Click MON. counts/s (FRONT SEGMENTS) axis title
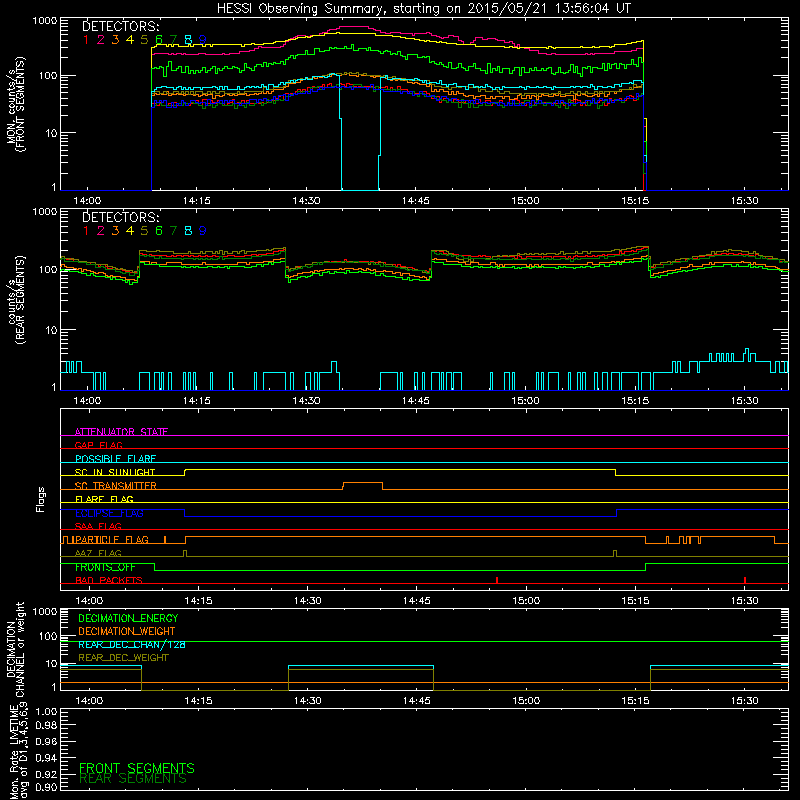800x800 pixels. click(15, 104)
